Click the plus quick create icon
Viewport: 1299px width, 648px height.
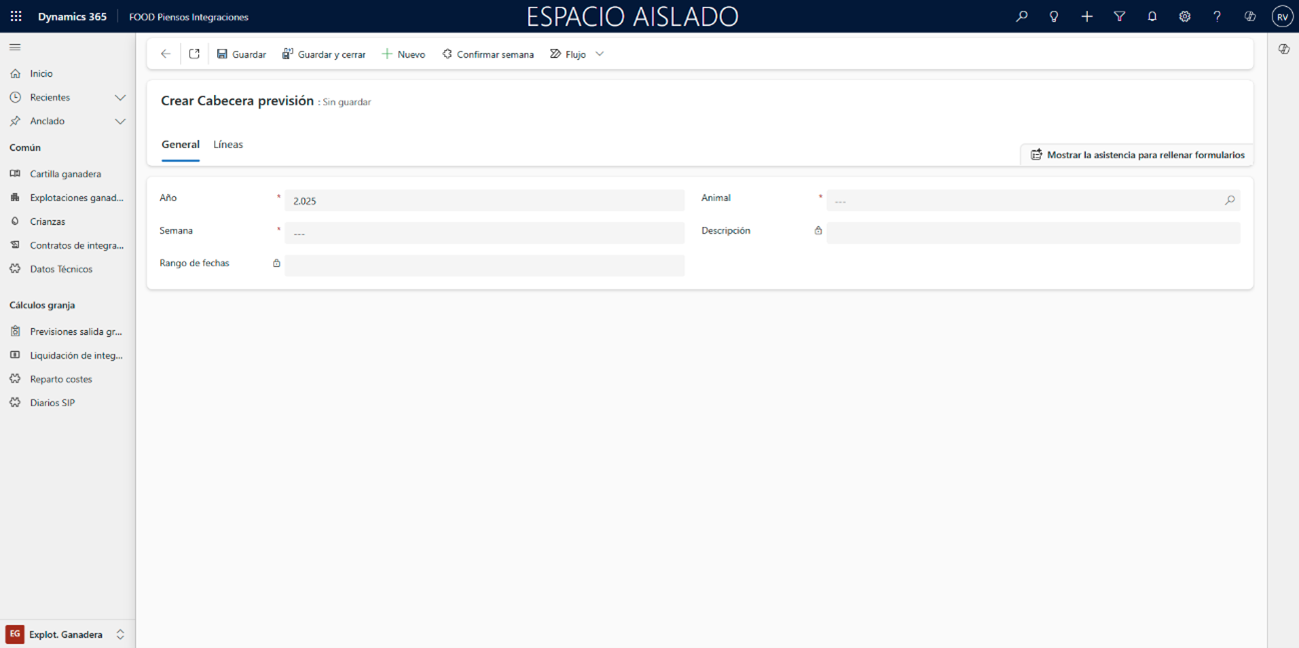click(1086, 17)
